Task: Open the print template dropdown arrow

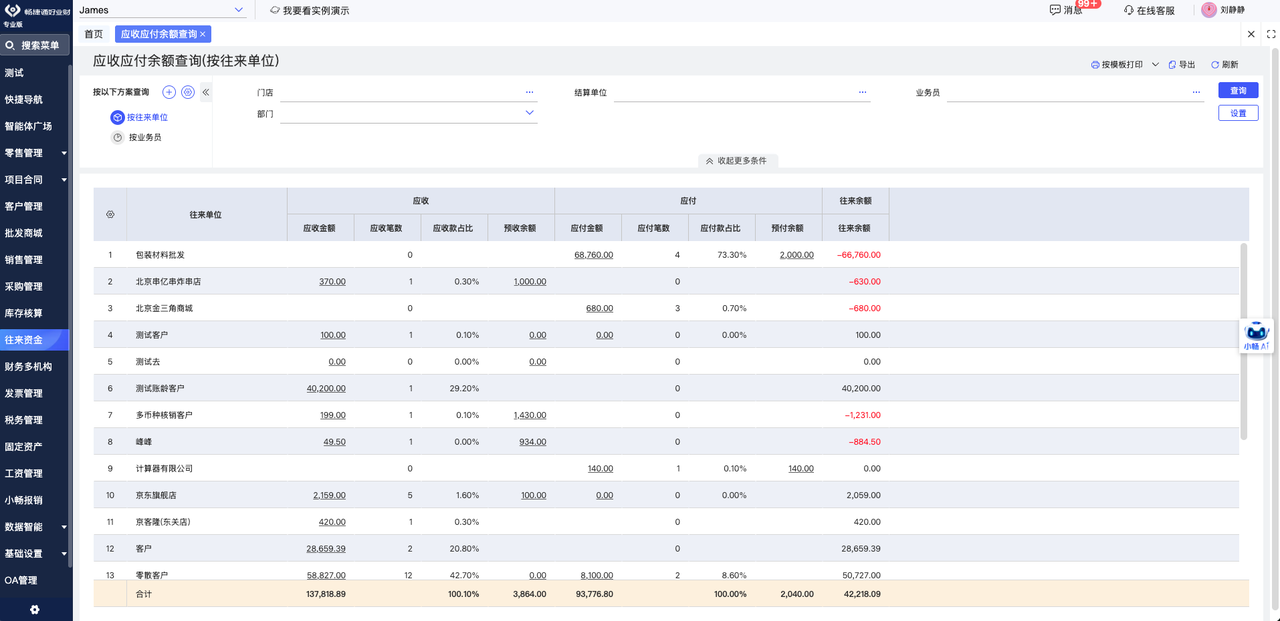Action: pos(1155,64)
